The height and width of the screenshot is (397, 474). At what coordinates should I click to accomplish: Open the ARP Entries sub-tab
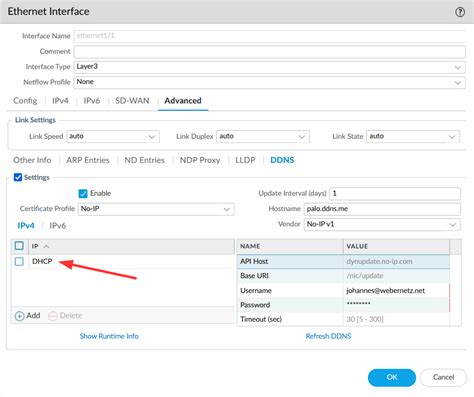[x=88, y=160]
